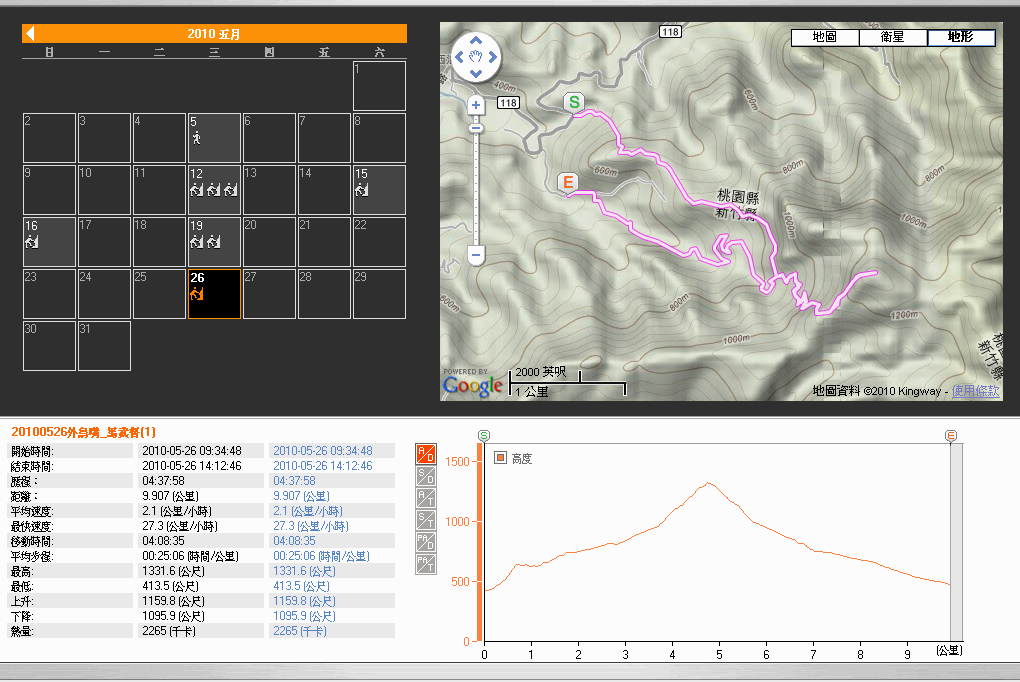Go to previous month with left arrow
Screen dimensions: 1020x682
coord(30,34)
